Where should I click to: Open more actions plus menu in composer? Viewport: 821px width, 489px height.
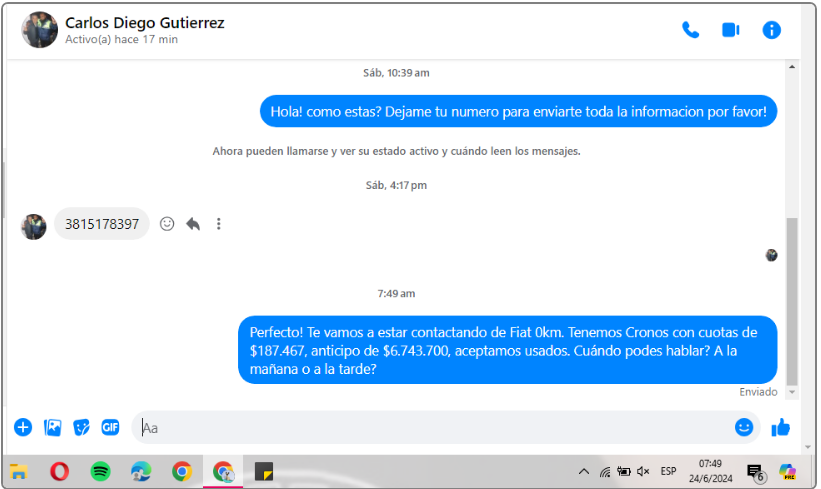click(23, 427)
